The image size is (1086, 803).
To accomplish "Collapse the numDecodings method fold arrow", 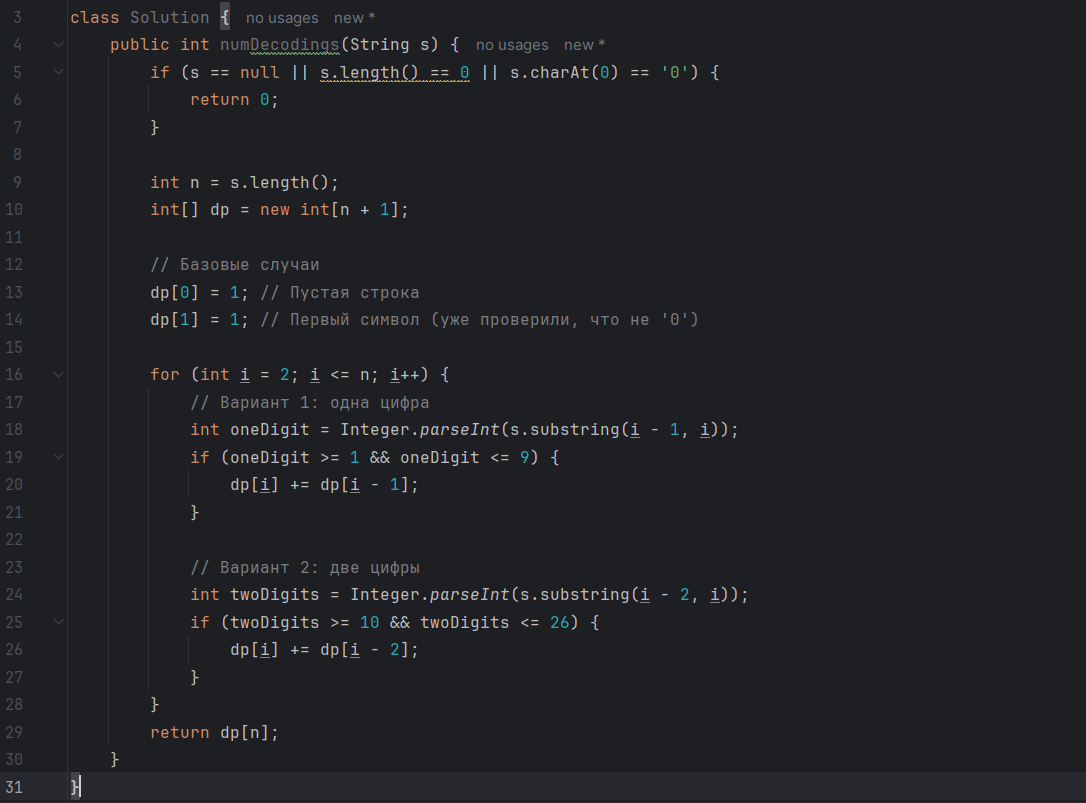I will click(x=59, y=45).
